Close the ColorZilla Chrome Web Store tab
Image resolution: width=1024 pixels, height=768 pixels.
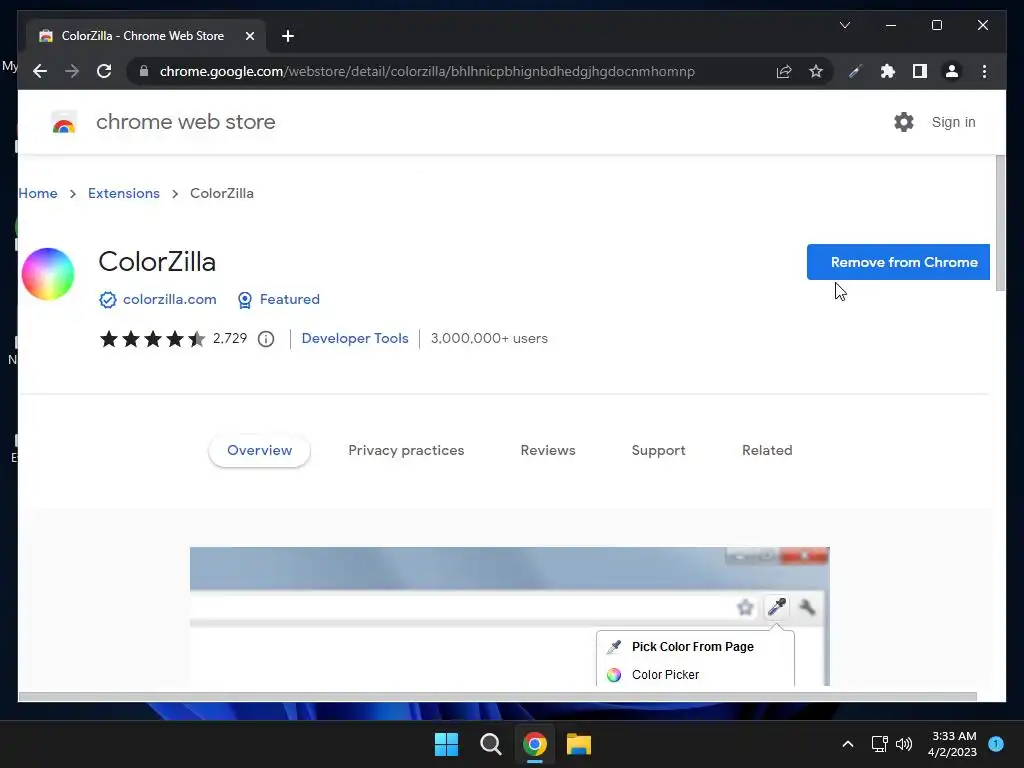(249, 36)
